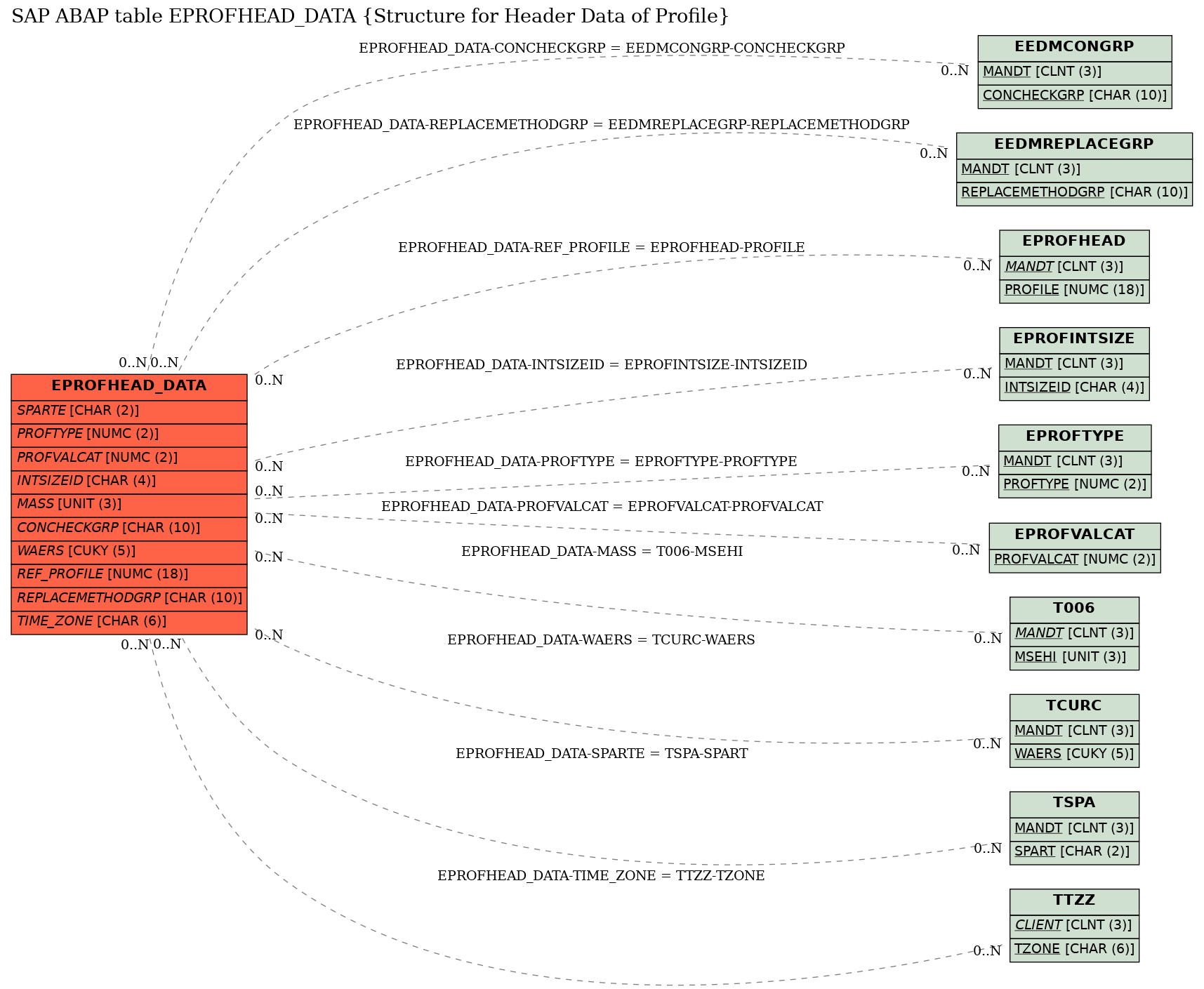Screen dimensions: 1204x989
Task: Click the WAERS = TCURC-WAERS relation label
Action: click(x=601, y=640)
